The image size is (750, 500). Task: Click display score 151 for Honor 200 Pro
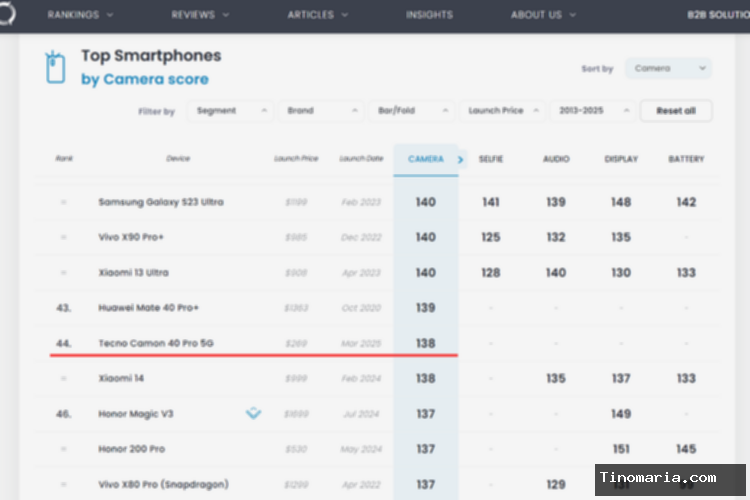(x=621, y=449)
